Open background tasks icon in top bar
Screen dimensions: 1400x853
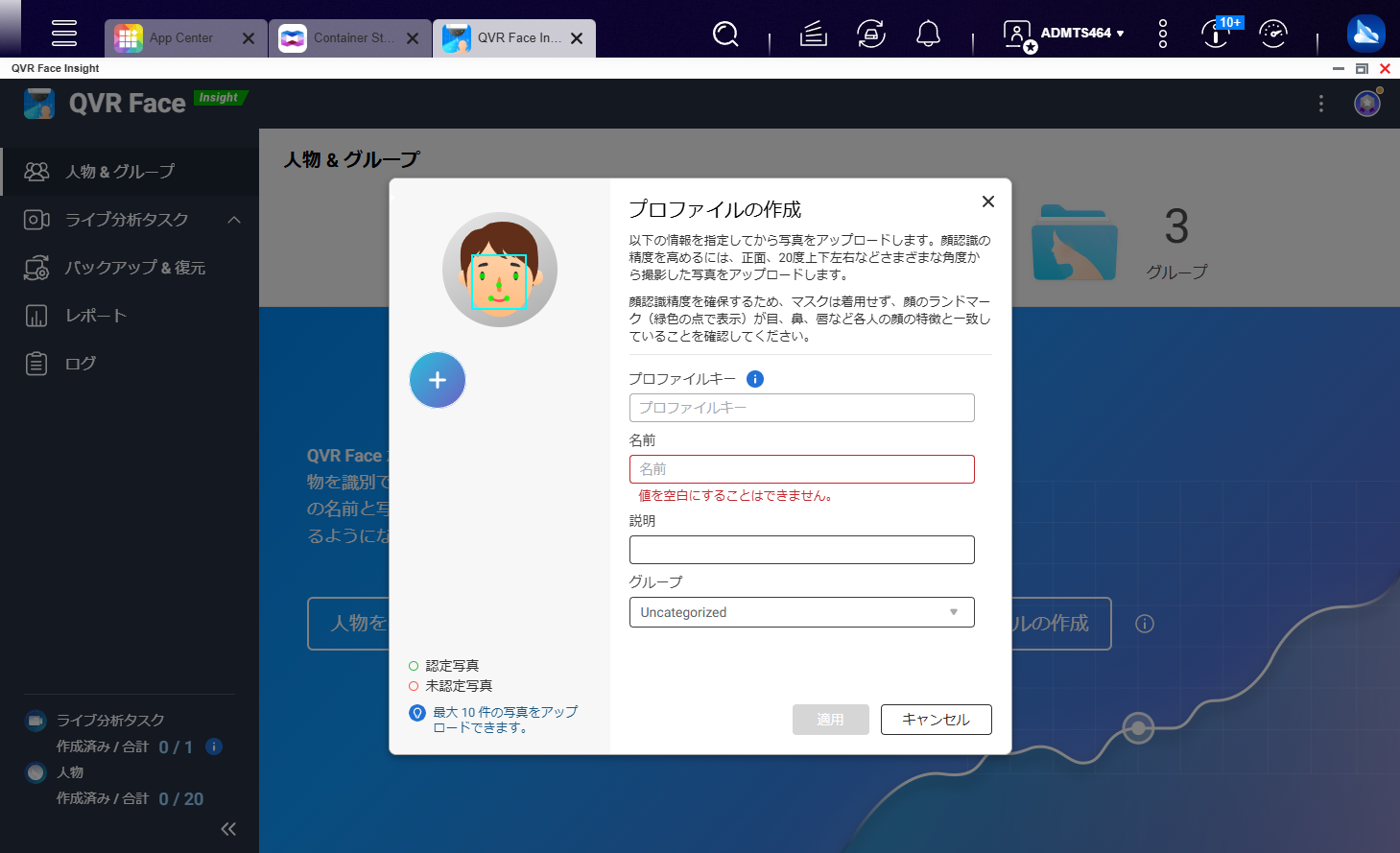814,35
